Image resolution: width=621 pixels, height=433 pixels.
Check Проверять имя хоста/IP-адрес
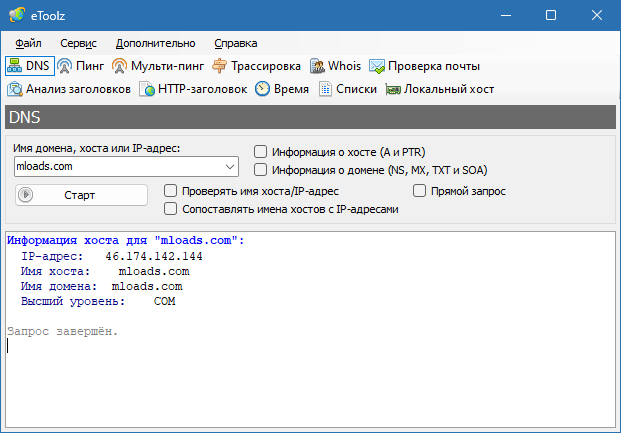pos(170,191)
